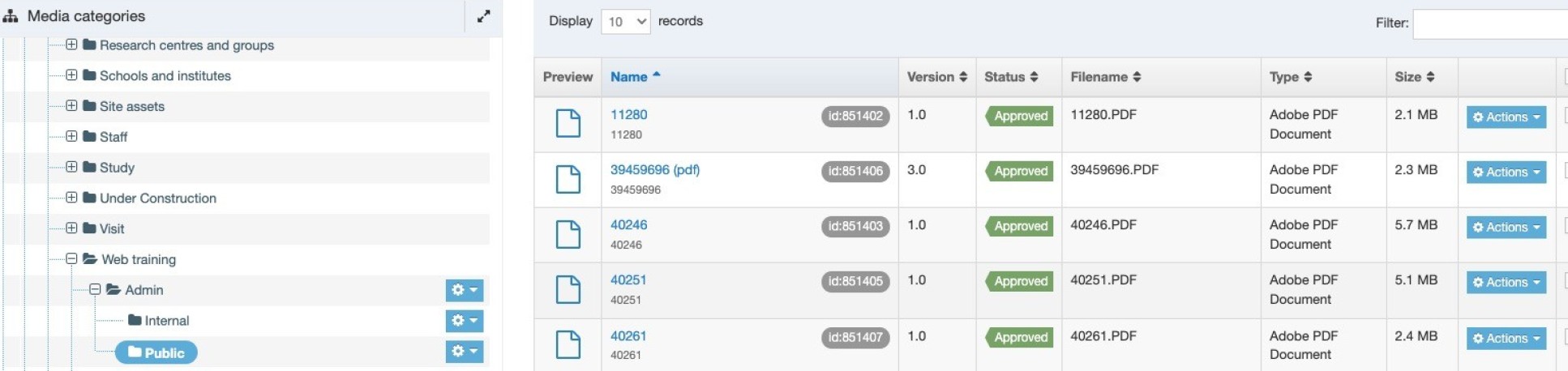Viewport: 1568px width, 371px height.
Task: Click the expand media categories panel icon
Action: [x=483, y=16]
